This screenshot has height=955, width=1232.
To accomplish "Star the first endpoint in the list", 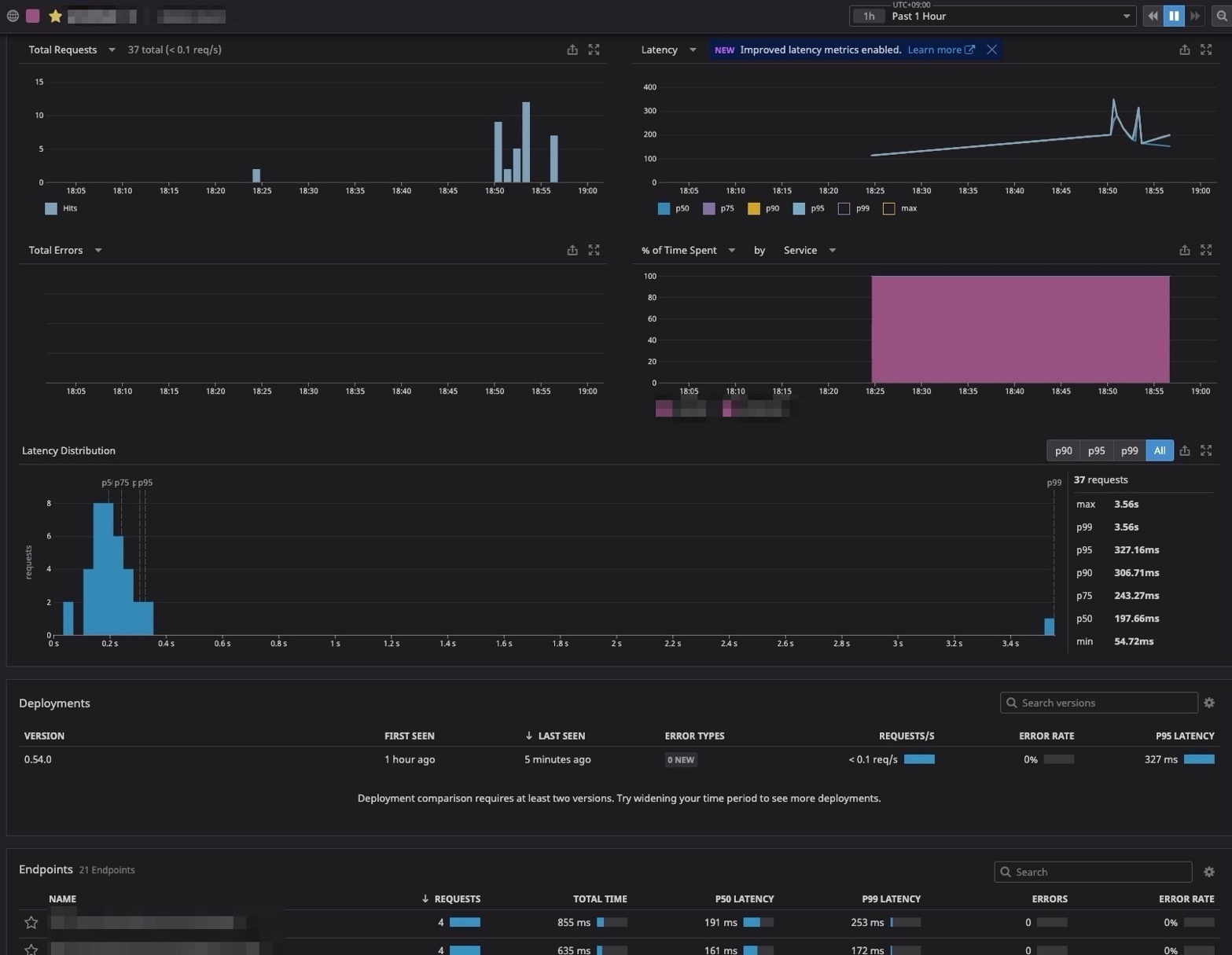I will (31, 922).
